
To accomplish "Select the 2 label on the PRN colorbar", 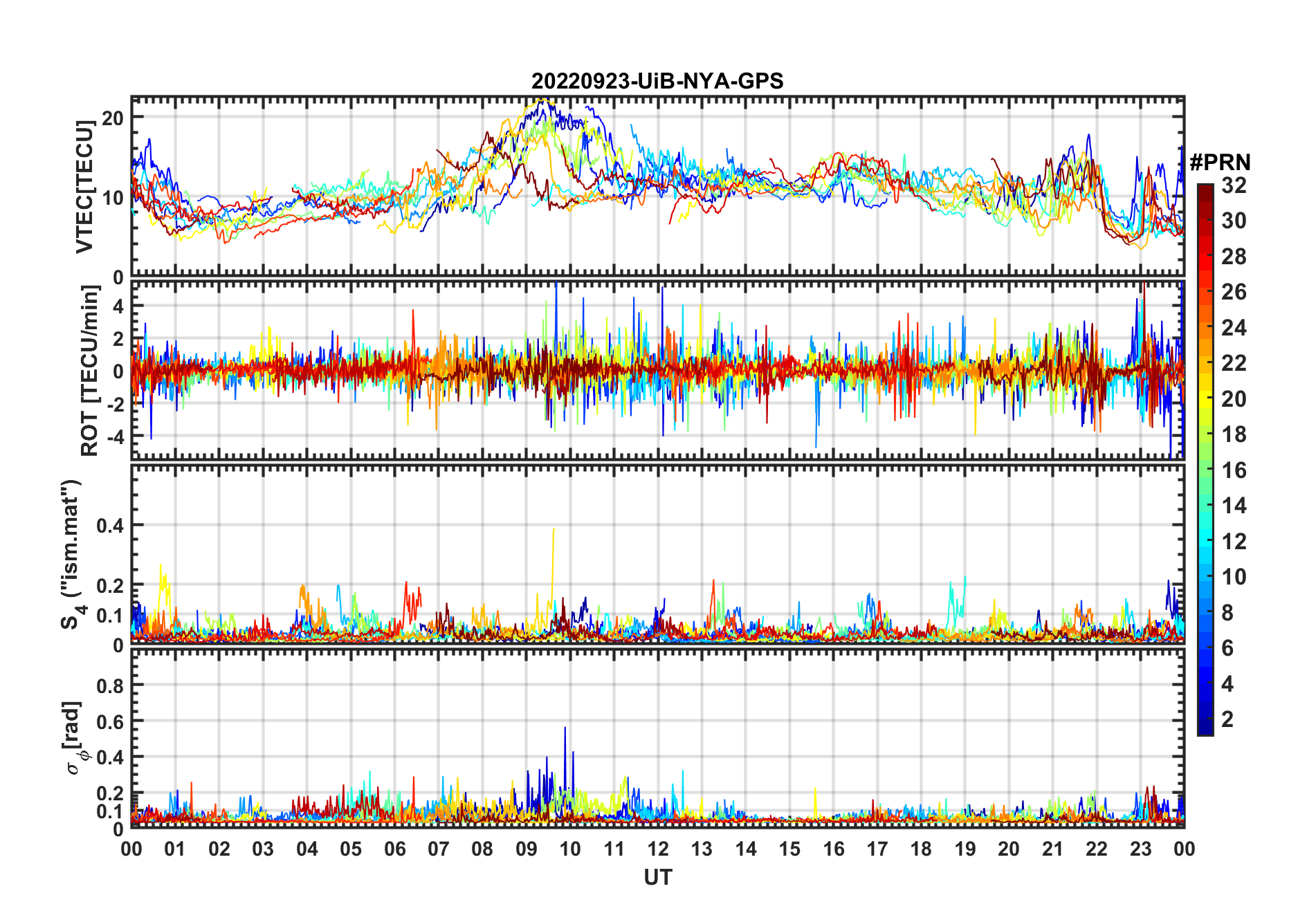I will 1227,719.
